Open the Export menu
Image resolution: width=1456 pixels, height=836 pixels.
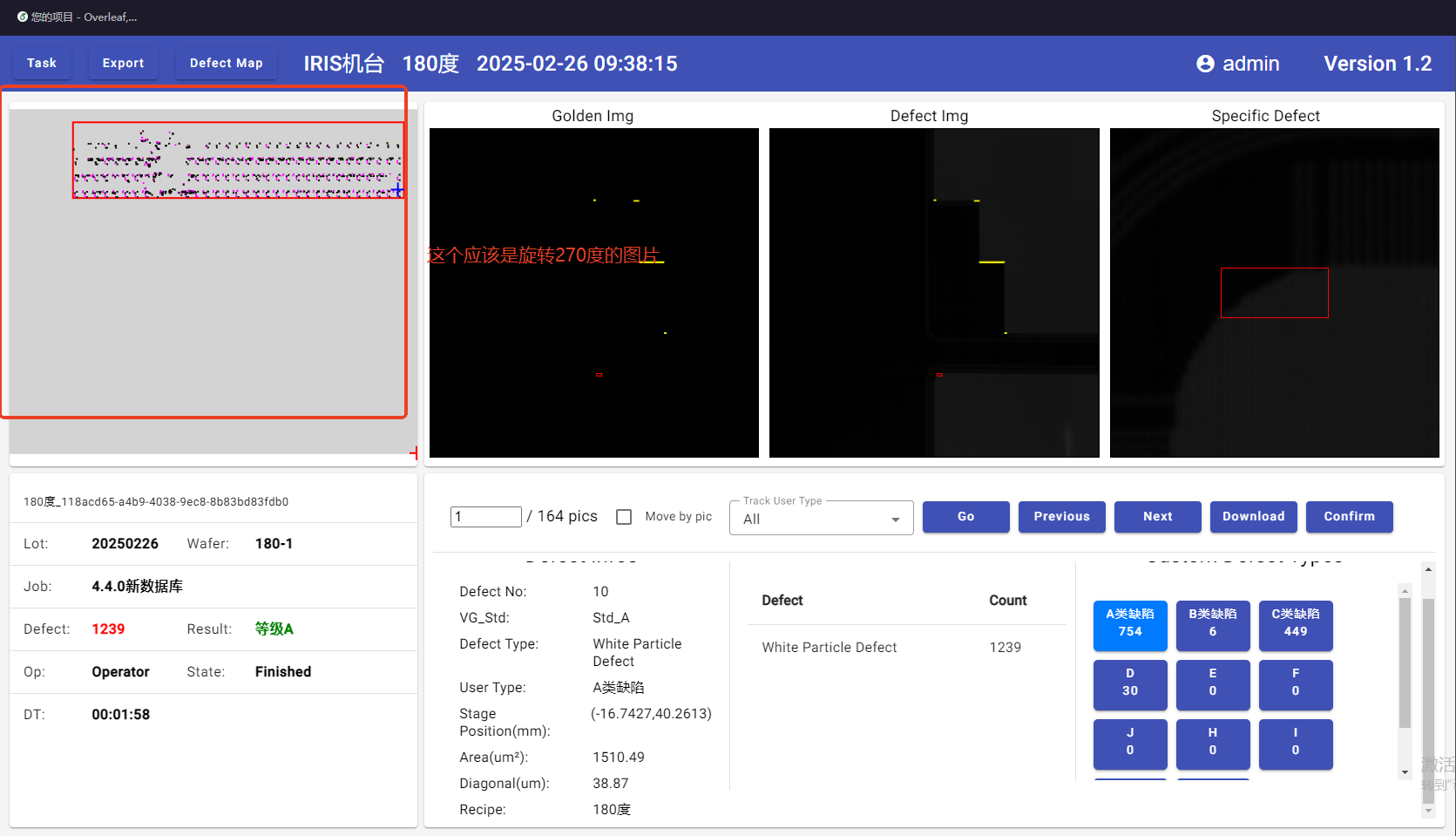click(123, 63)
